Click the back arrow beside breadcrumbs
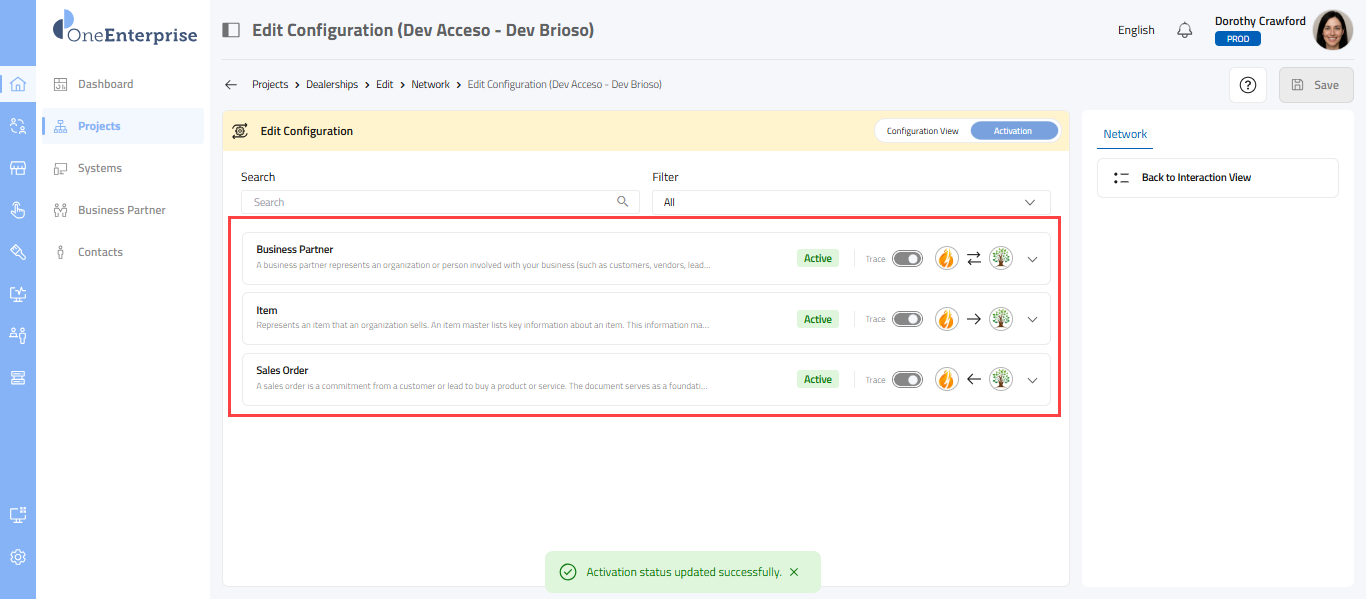 (x=231, y=85)
